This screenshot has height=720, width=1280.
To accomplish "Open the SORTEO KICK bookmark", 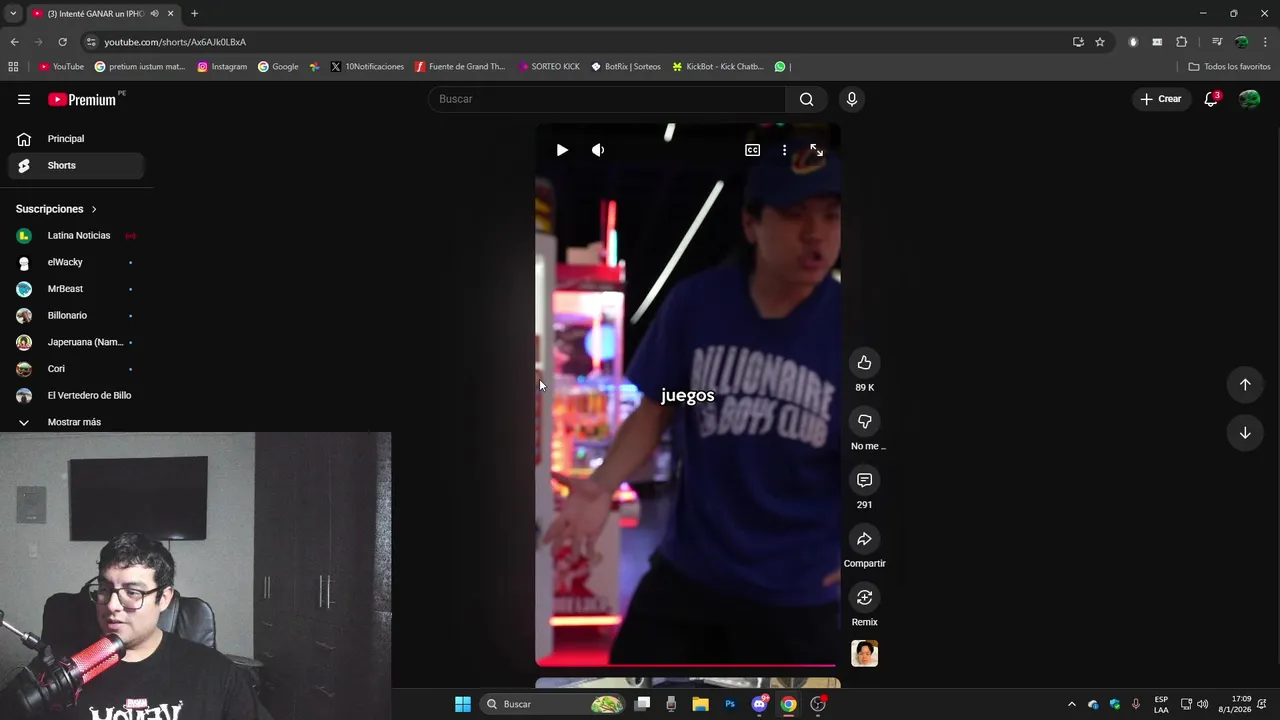I will pyautogui.click(x=549, y=67).
